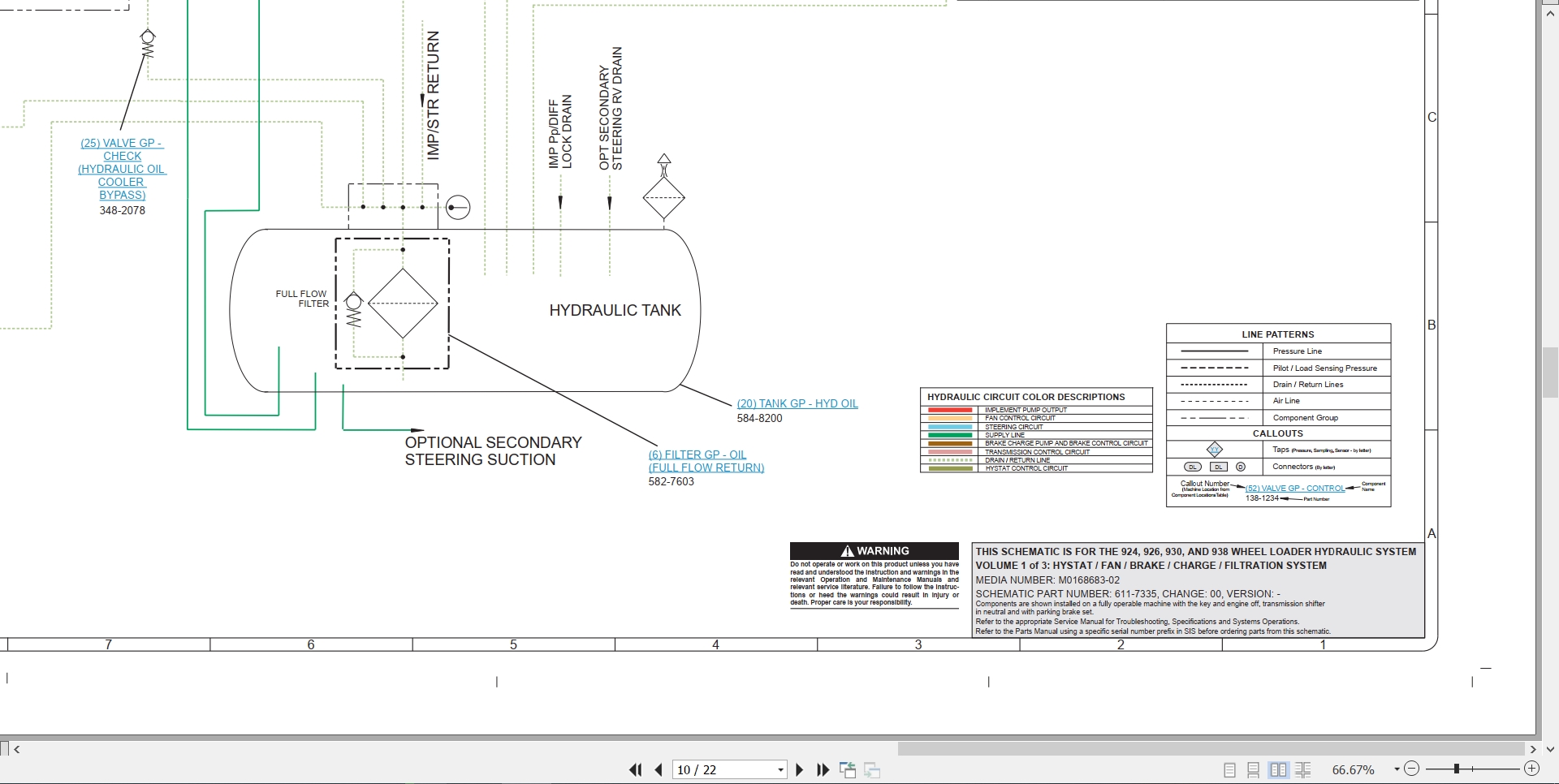Adjust the zoom slider handle

point(1458,769)
